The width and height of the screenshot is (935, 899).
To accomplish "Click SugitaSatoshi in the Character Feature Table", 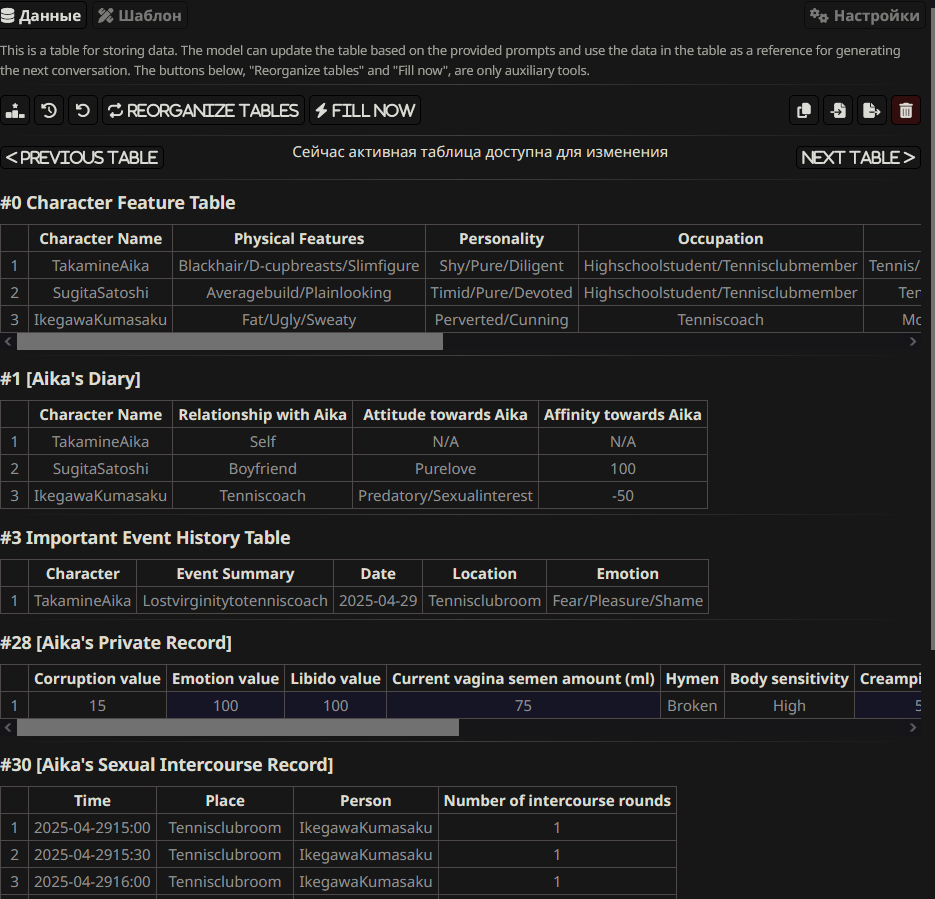I will point(100,293).
